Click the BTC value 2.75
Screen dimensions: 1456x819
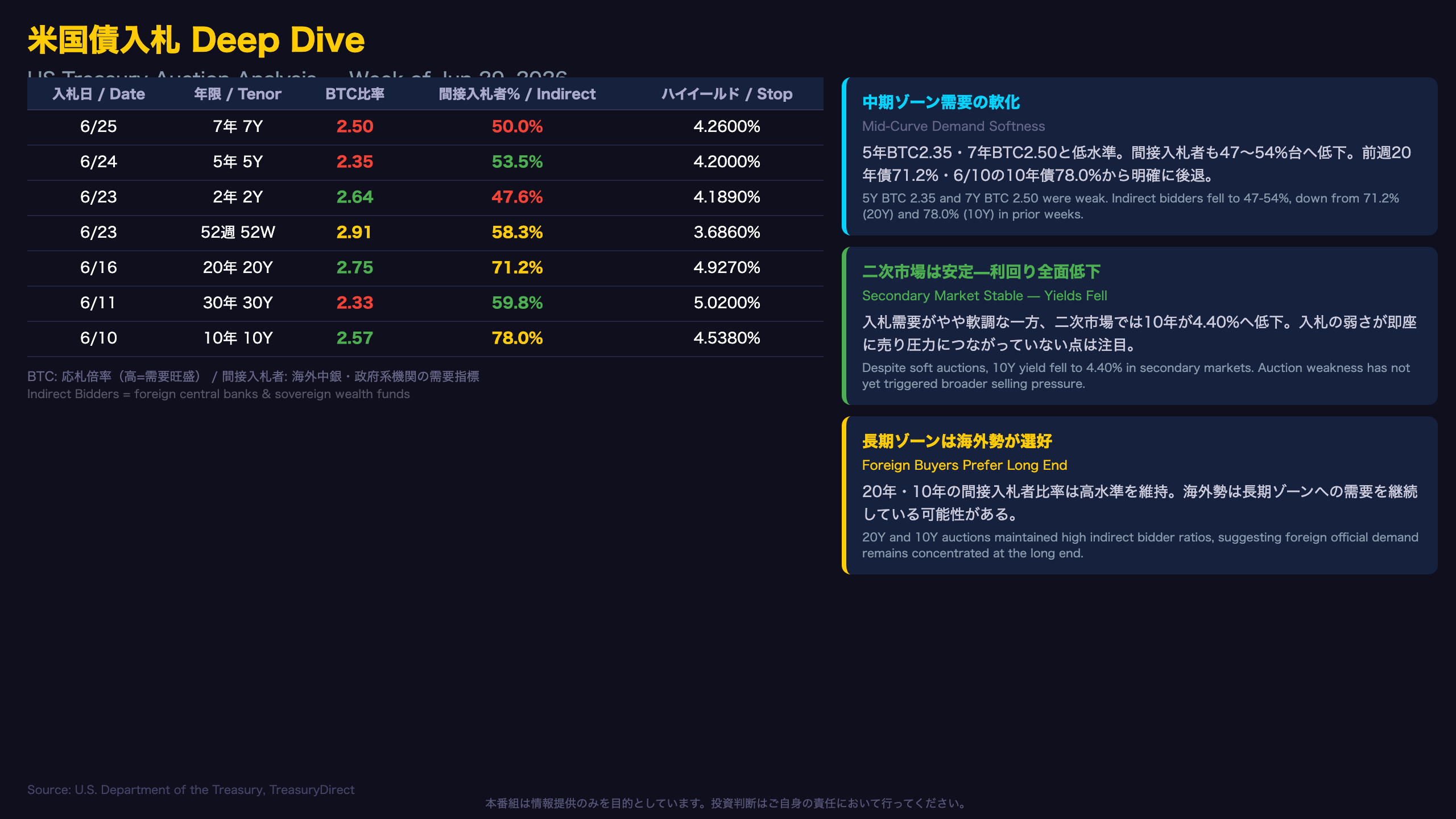click(355, 267)
